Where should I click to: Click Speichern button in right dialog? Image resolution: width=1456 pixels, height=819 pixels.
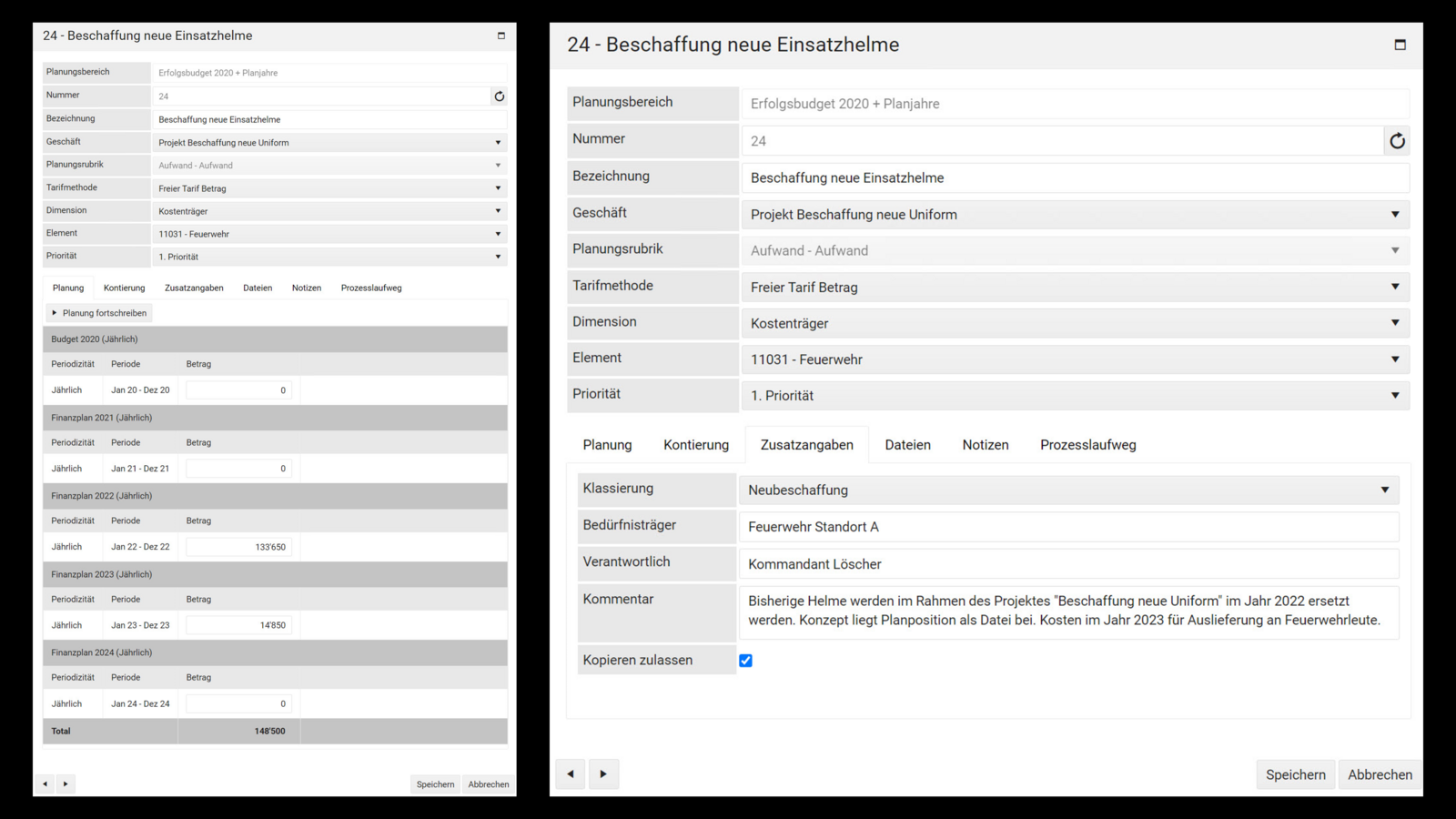pyautogui.click(x=1295, y=774)
